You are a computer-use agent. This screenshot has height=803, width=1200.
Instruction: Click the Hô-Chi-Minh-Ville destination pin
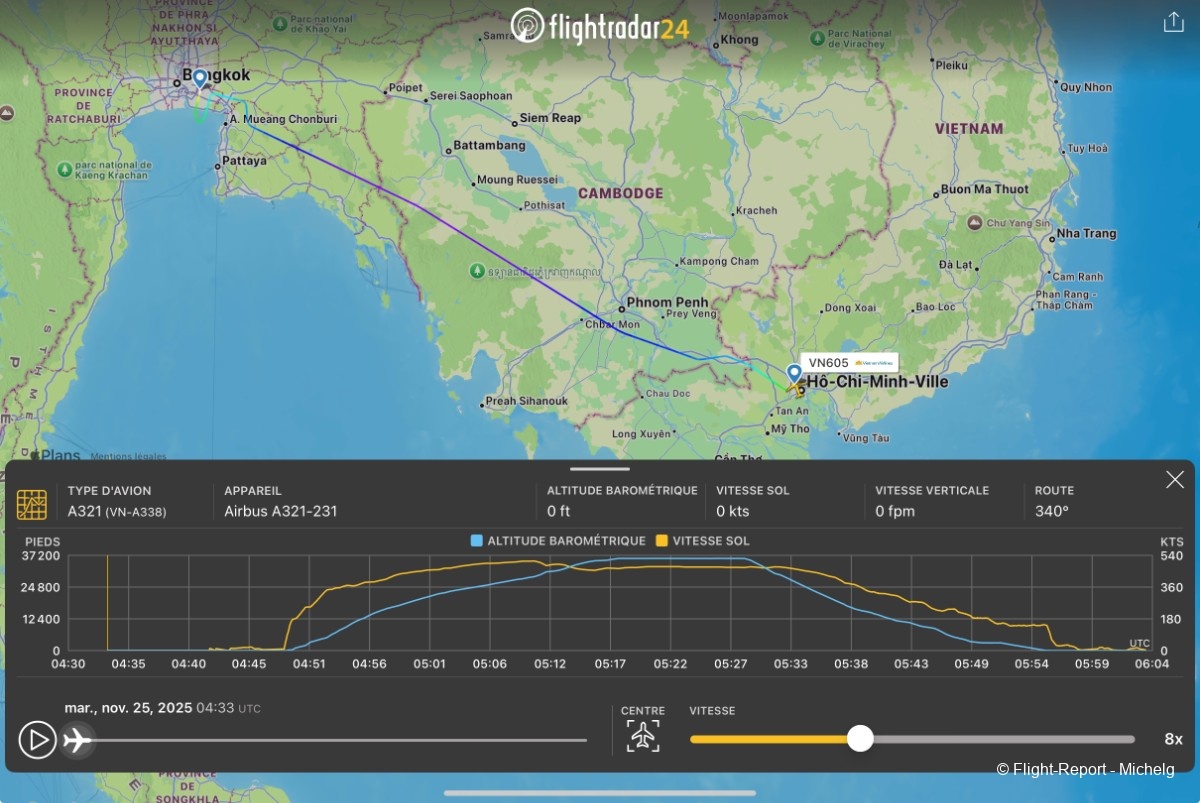tap(795, 373)
